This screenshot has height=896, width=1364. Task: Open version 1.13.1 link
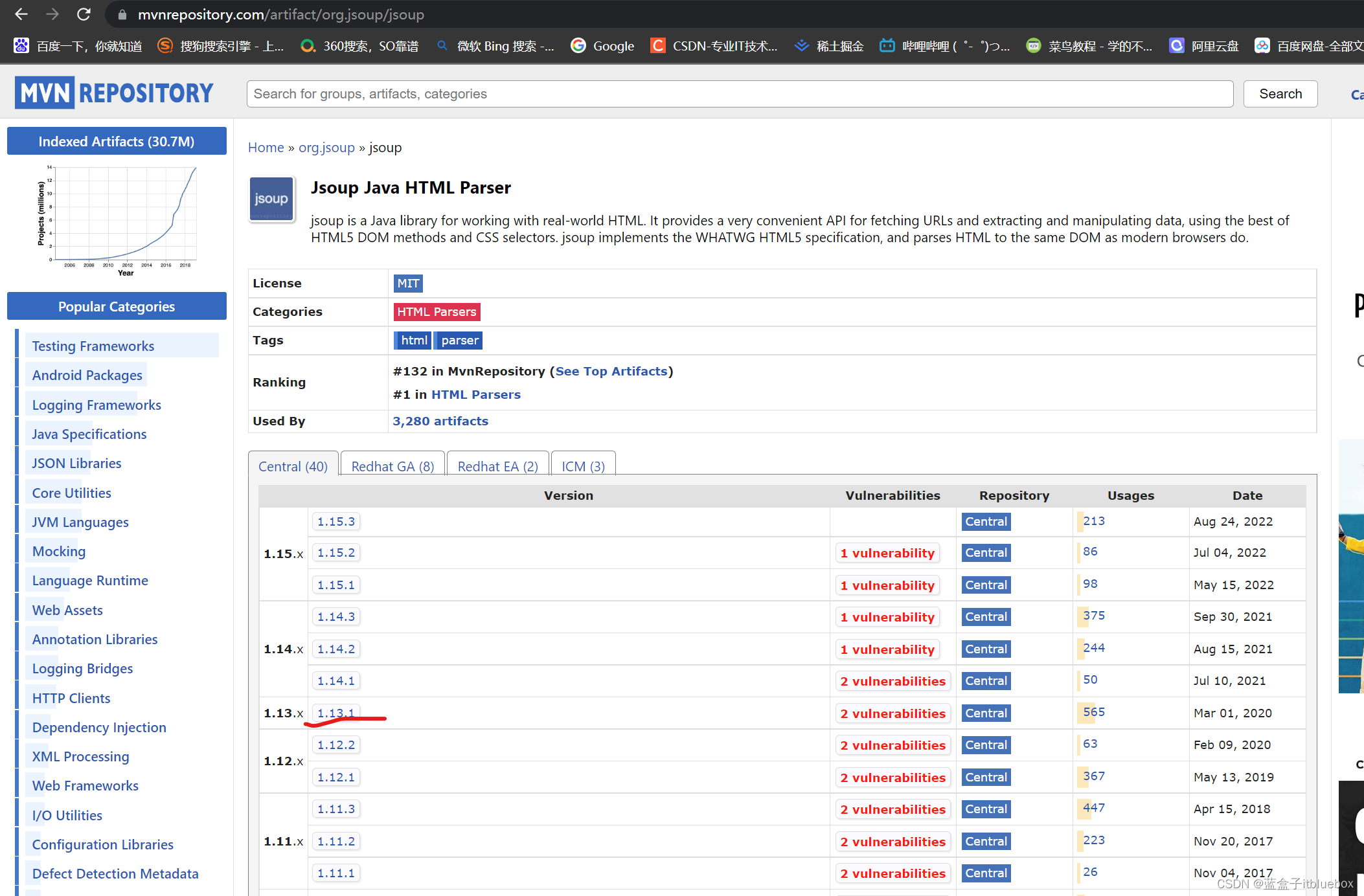coord(336,713)
